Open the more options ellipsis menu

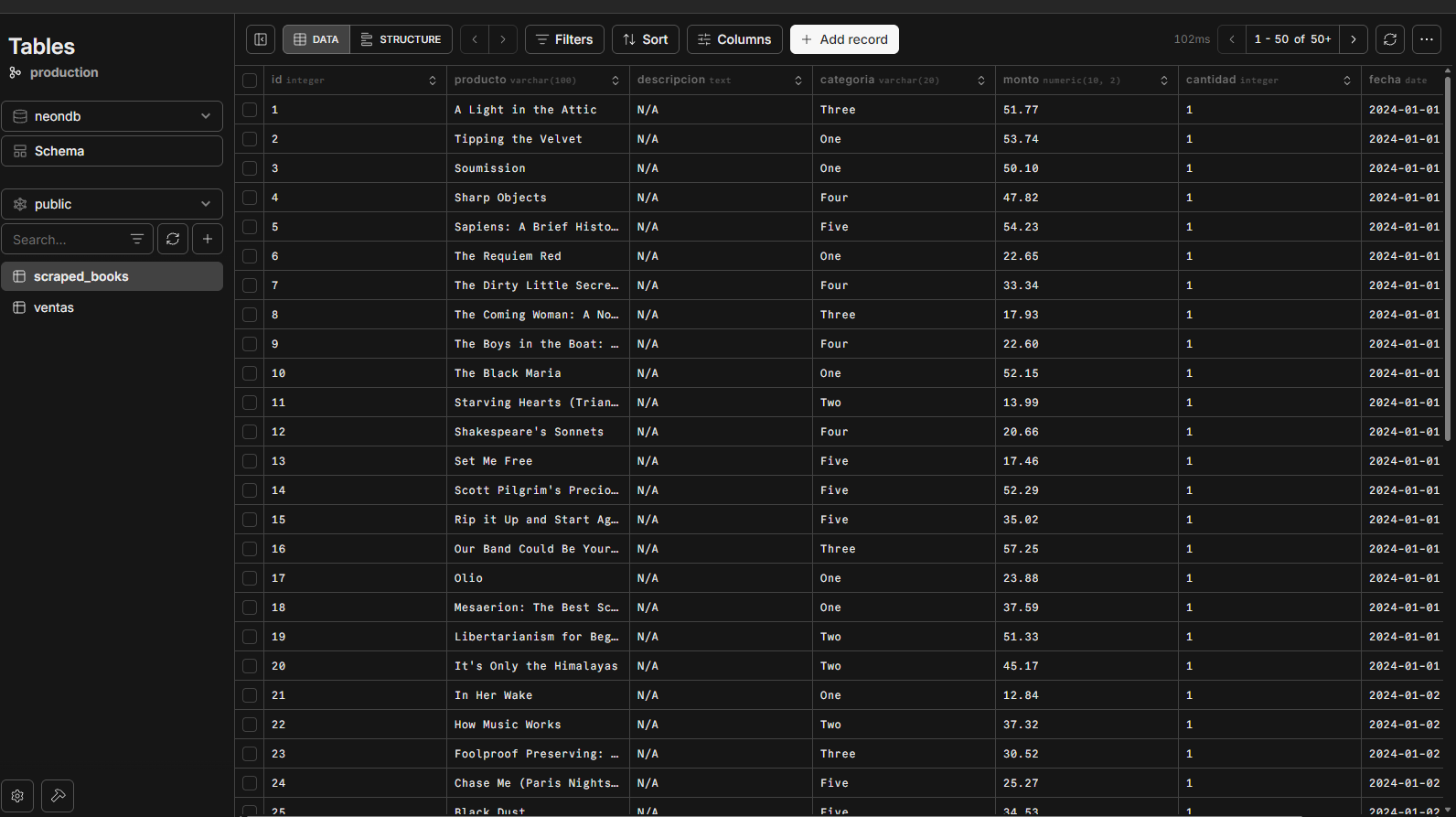tap(1427, 39)
